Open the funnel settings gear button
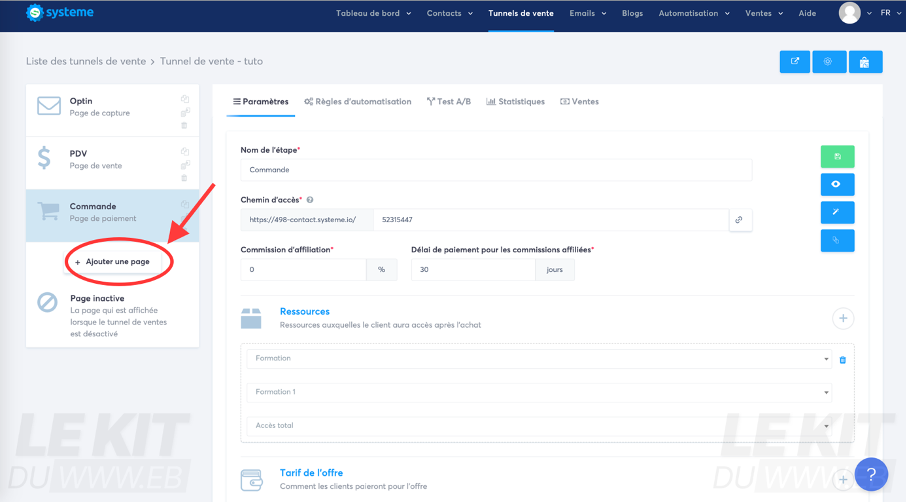Image resolution: width=906 pixels, height=502 pixels. pyautogui.click(x=829, y=62)
